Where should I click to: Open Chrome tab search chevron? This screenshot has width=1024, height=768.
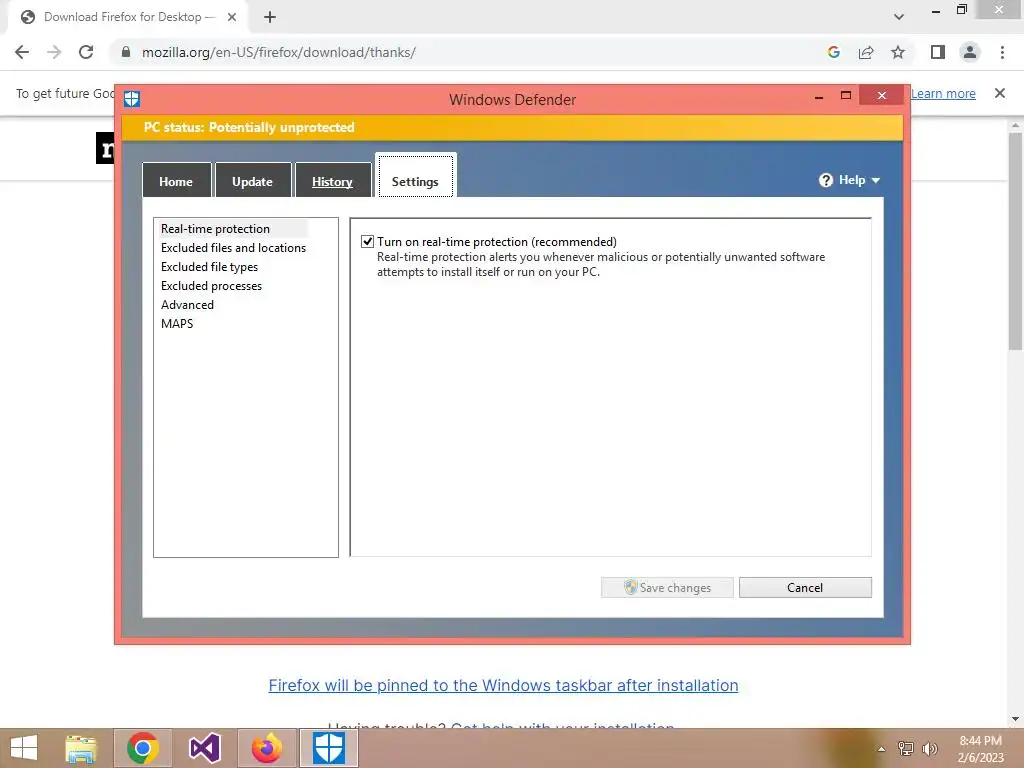pos(899,17)
